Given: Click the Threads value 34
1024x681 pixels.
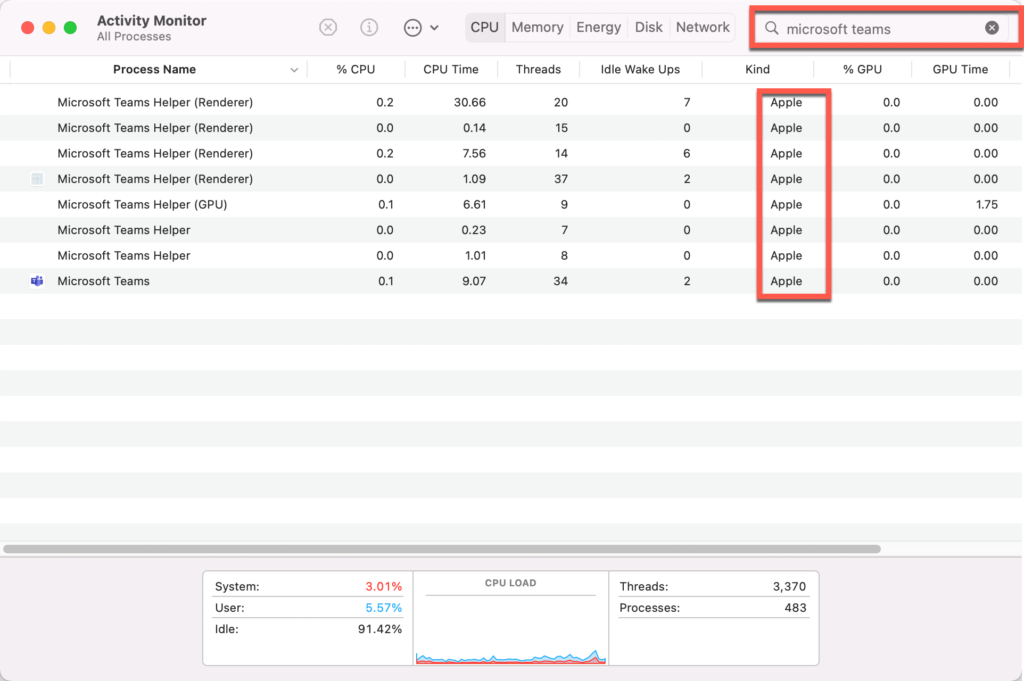Looking at the screenshot, I should click(x=560, y=281).
